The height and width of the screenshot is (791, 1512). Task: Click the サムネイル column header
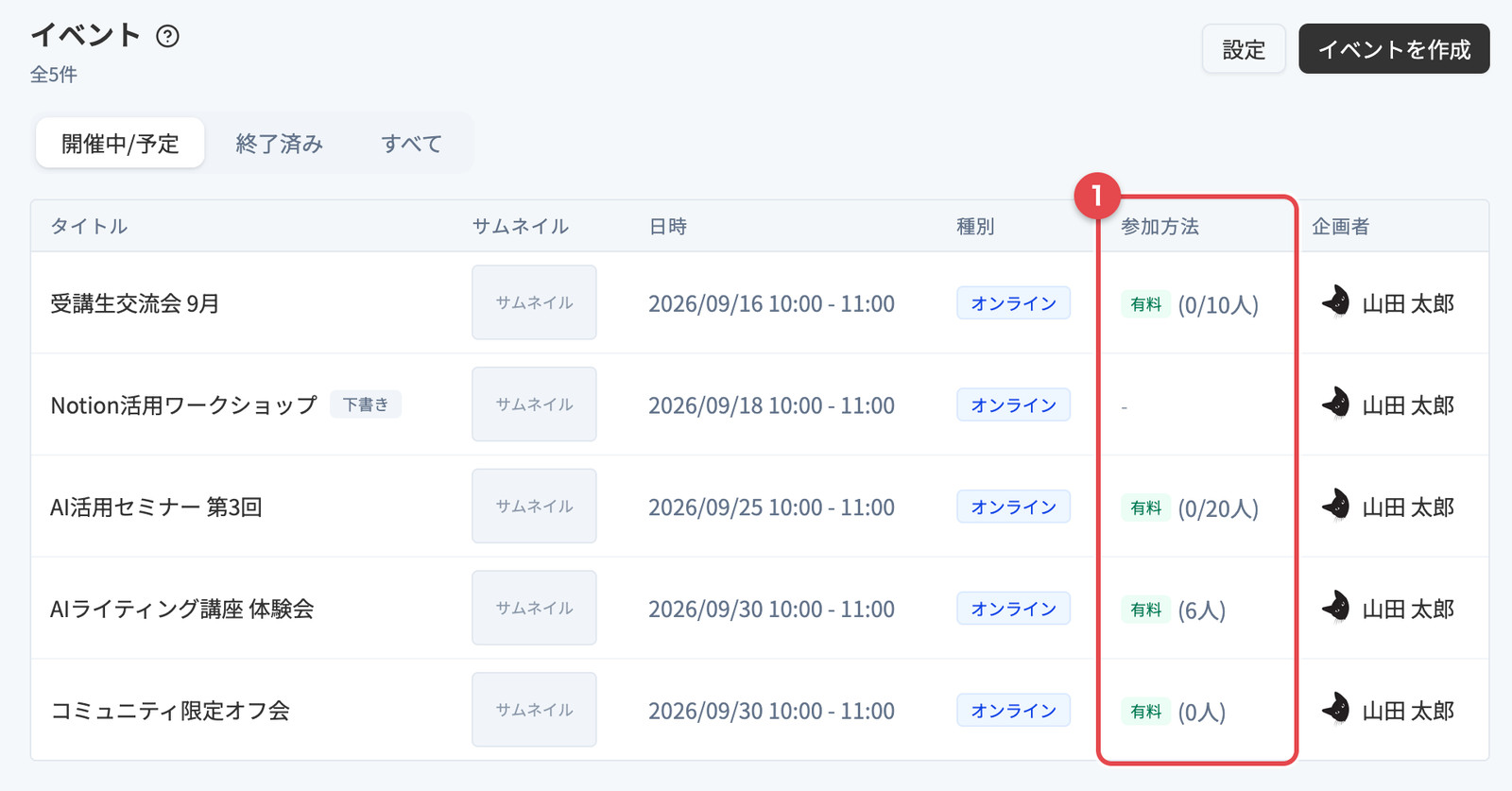click(521, 227)
